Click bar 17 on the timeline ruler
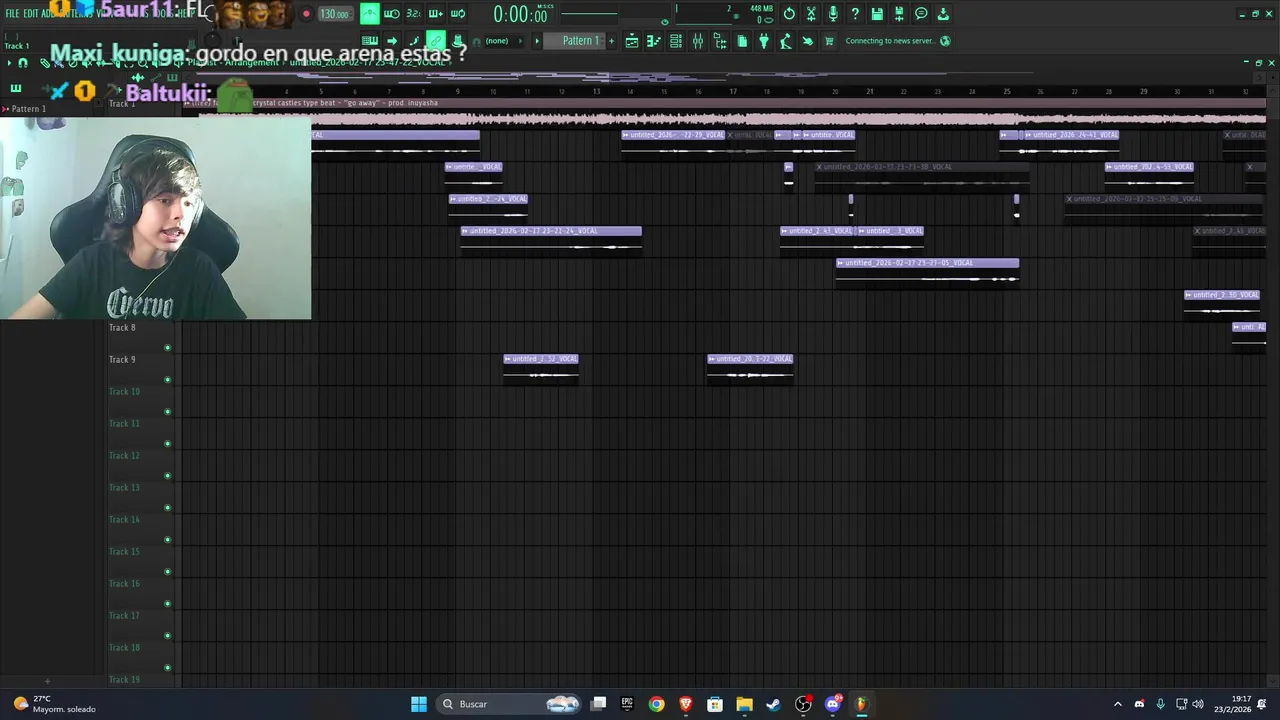 pyautogui.click(x=733, y=92)
